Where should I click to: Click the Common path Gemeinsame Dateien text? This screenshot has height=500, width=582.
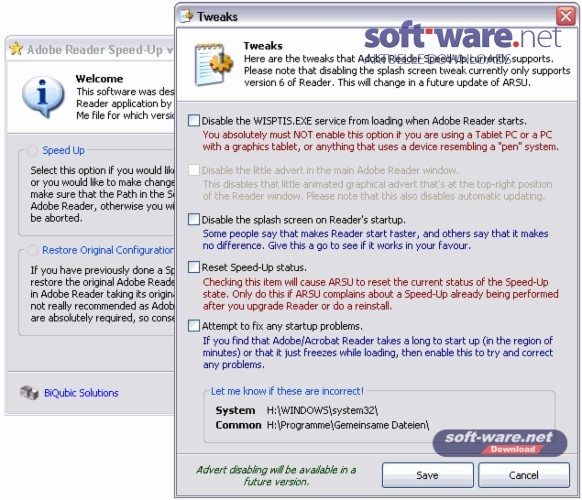(348, 425)
